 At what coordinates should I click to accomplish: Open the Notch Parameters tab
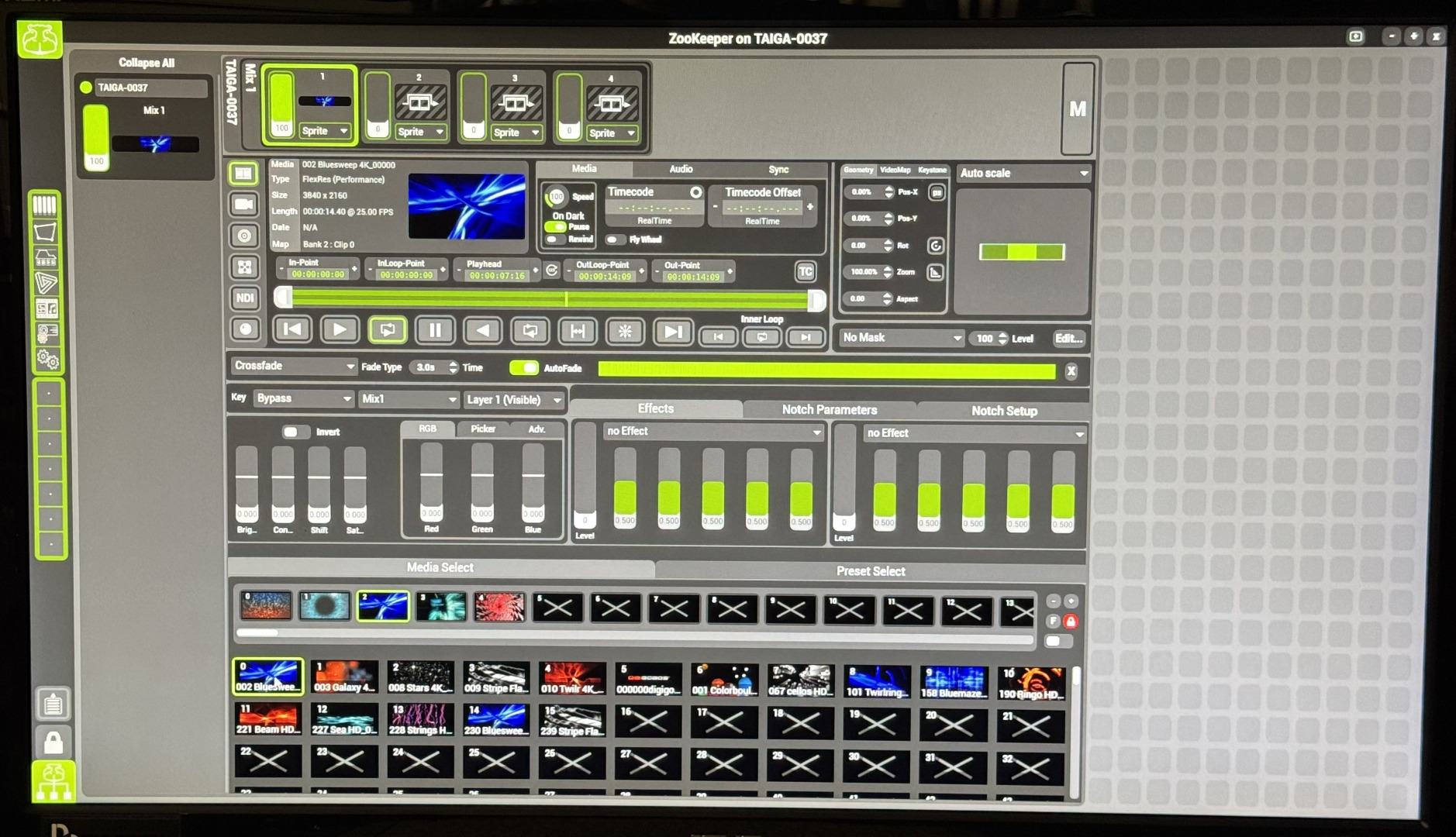[x=829, y=410]
